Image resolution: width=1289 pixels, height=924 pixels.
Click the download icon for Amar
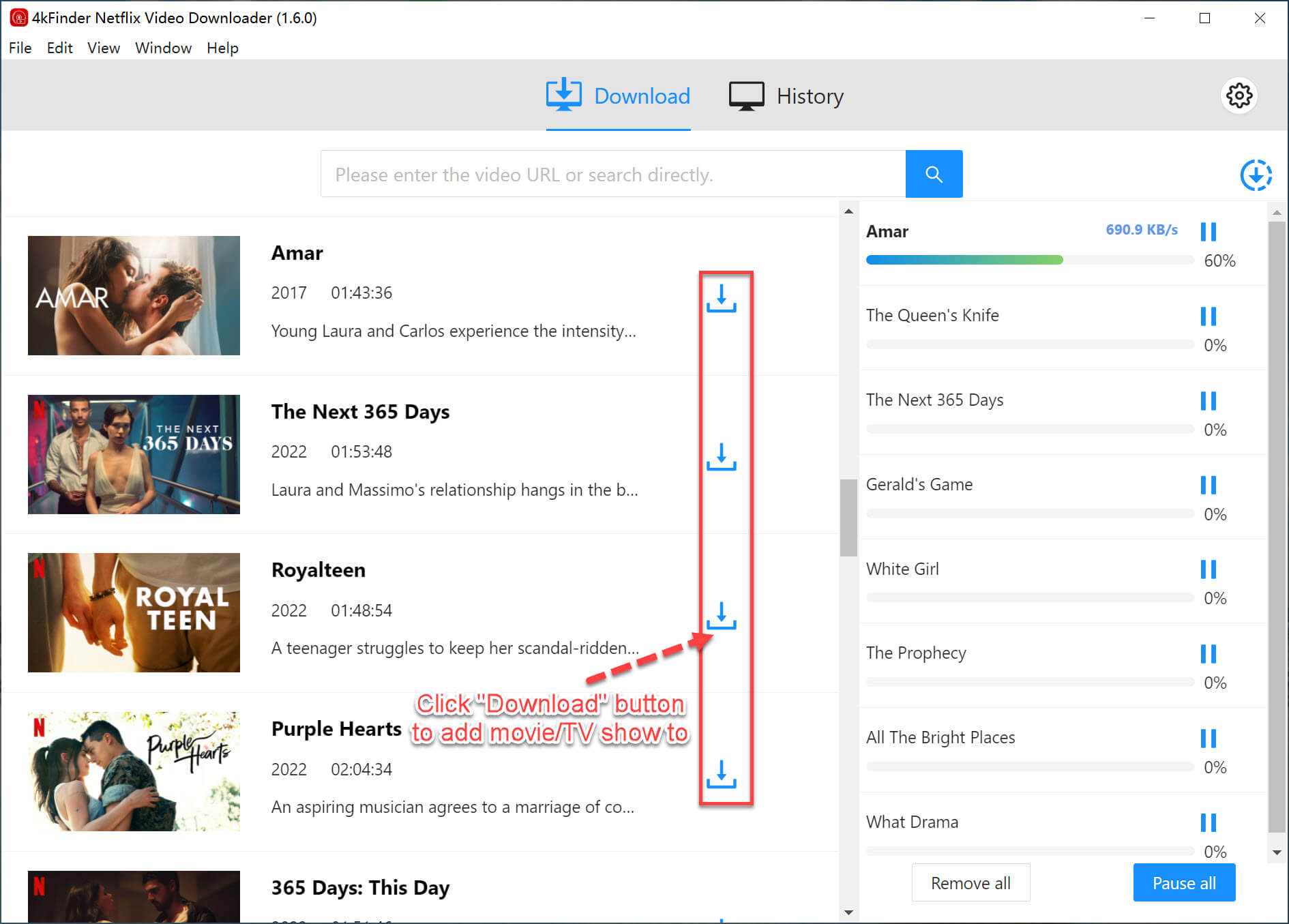click(x=721, y=299)
